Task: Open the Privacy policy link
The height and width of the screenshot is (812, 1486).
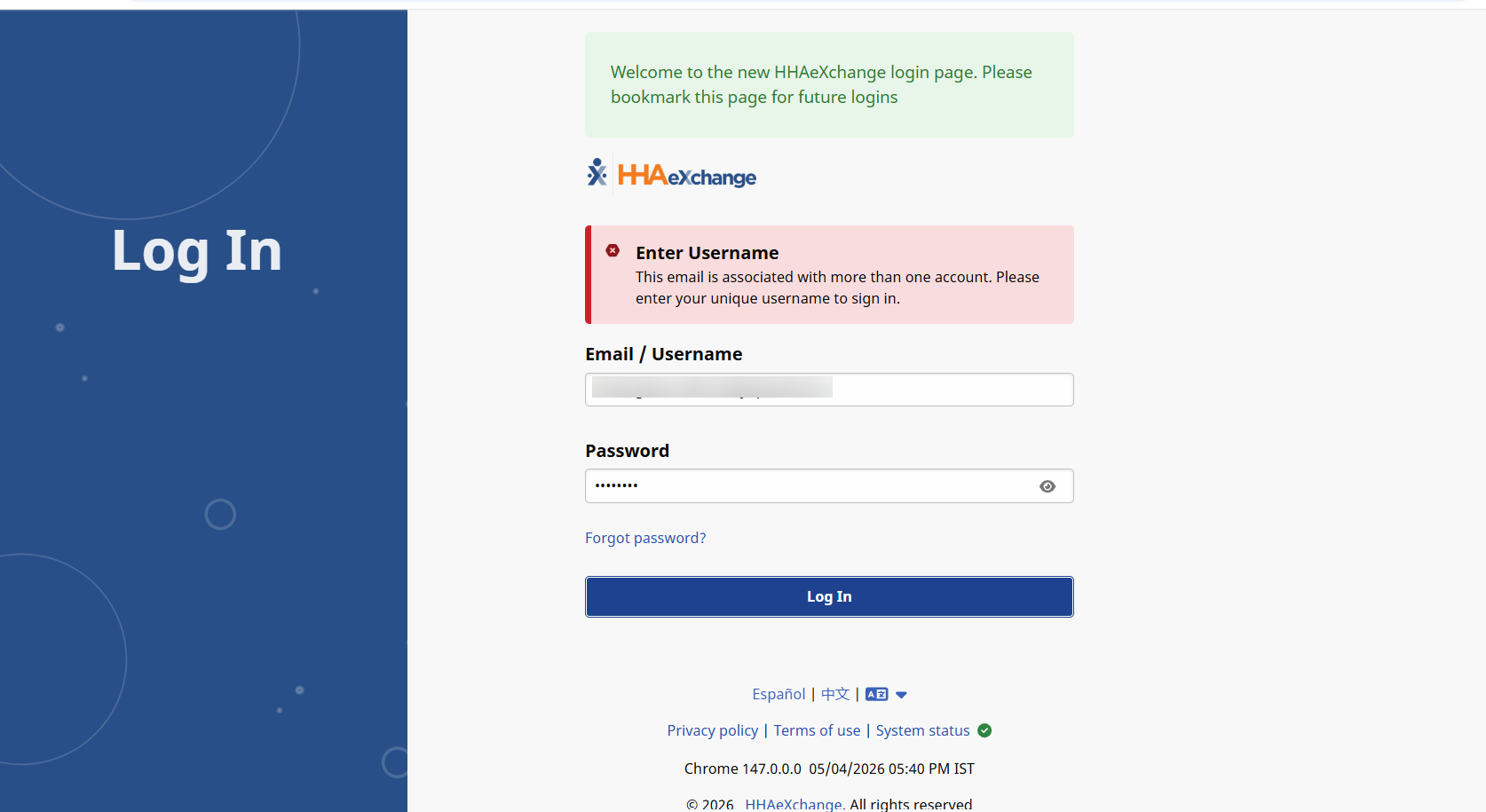Action: pos(713,730)
